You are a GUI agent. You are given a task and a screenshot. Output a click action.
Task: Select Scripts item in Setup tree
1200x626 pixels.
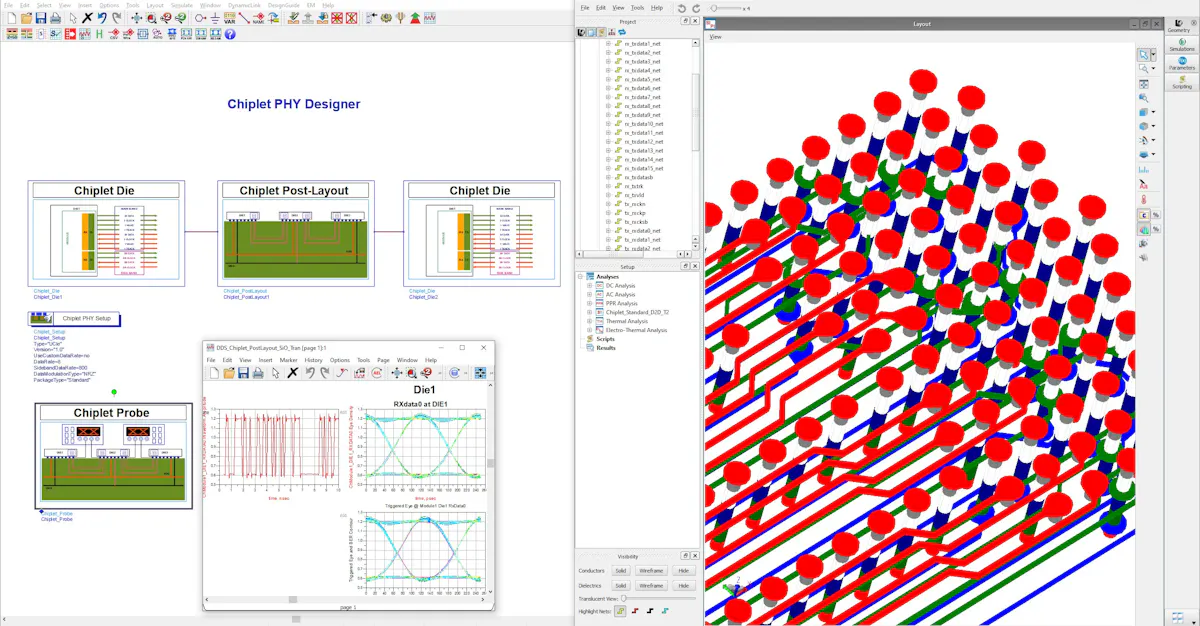[605, 339]
